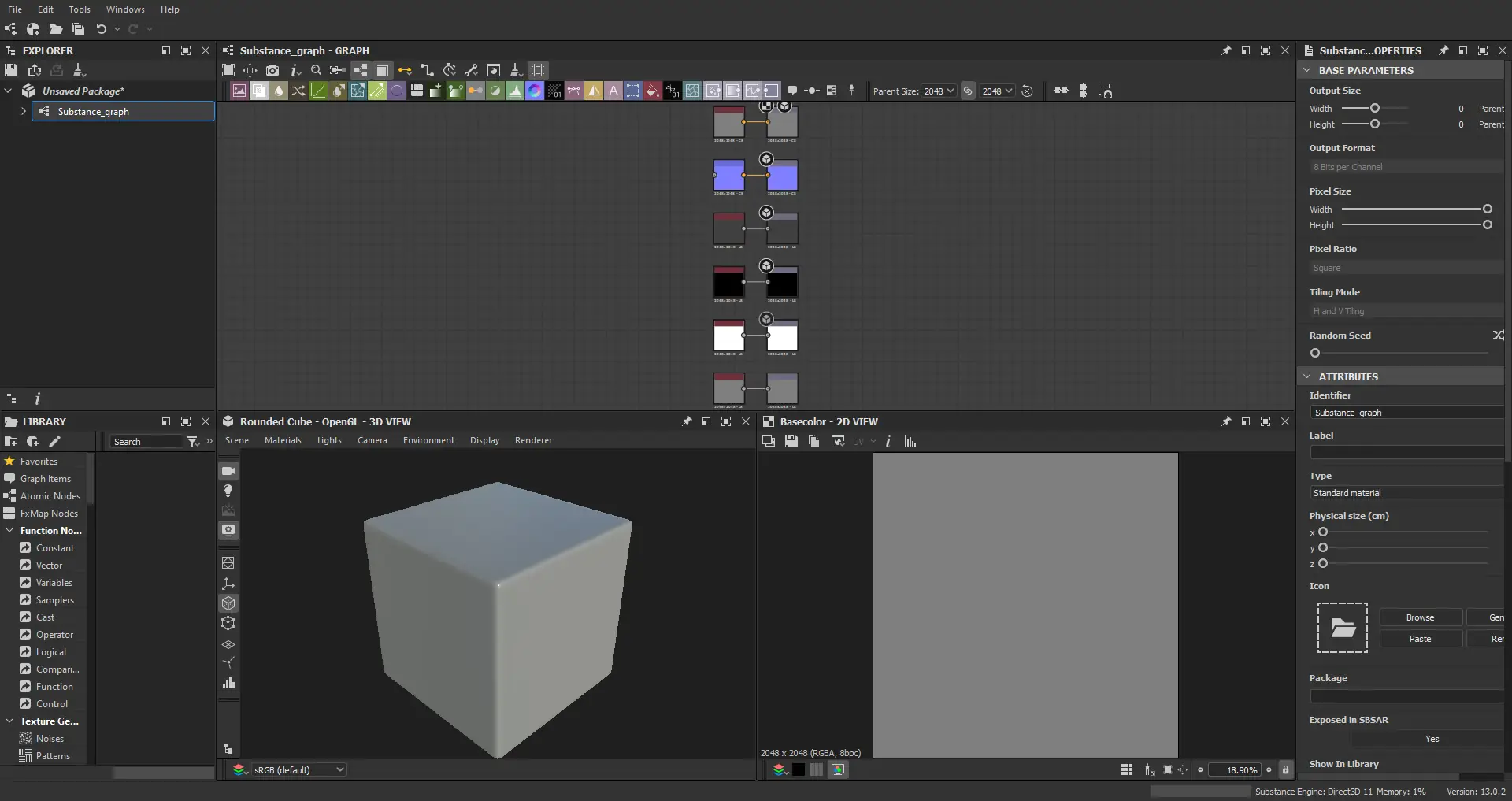This screenshot has height=801, width=1512.
Task: Toggle tiling grid display in 2D view
Action: tap(1127, 769)
